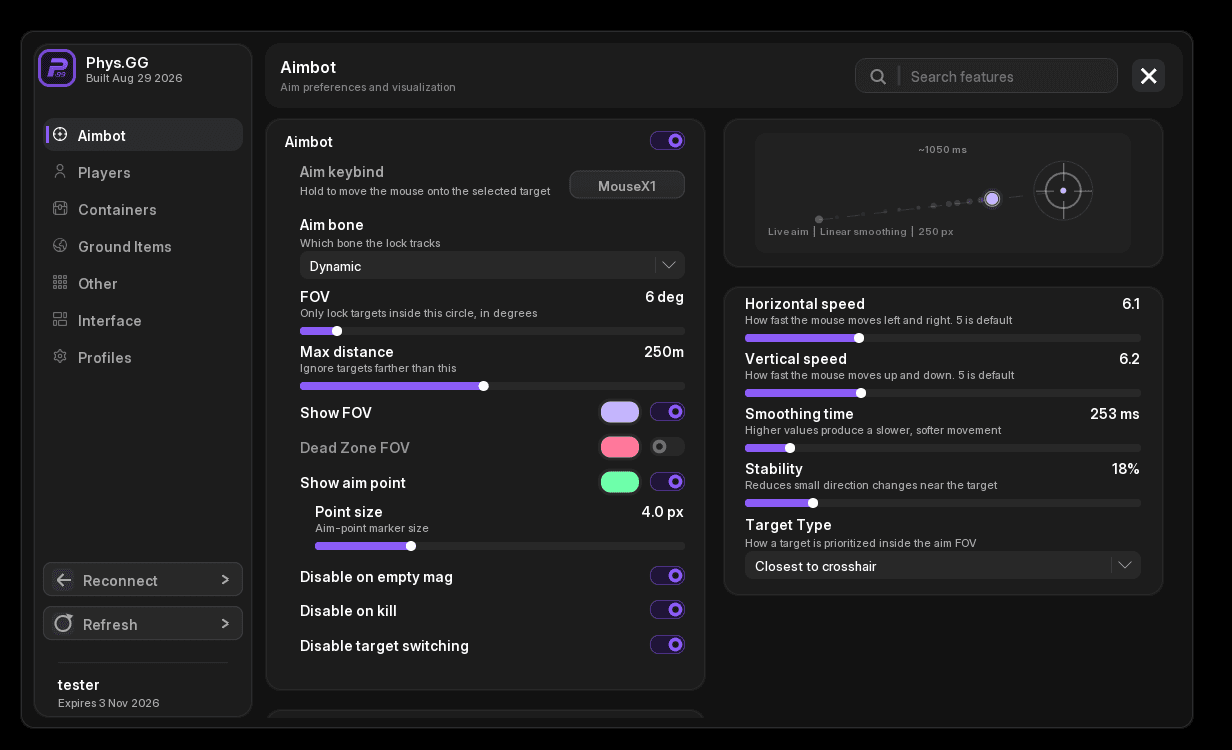The height and width of the screenshot is (750, 1232).
Task: Click the "Expires 3 Nov 2026" text
Action: coord(109,703)
